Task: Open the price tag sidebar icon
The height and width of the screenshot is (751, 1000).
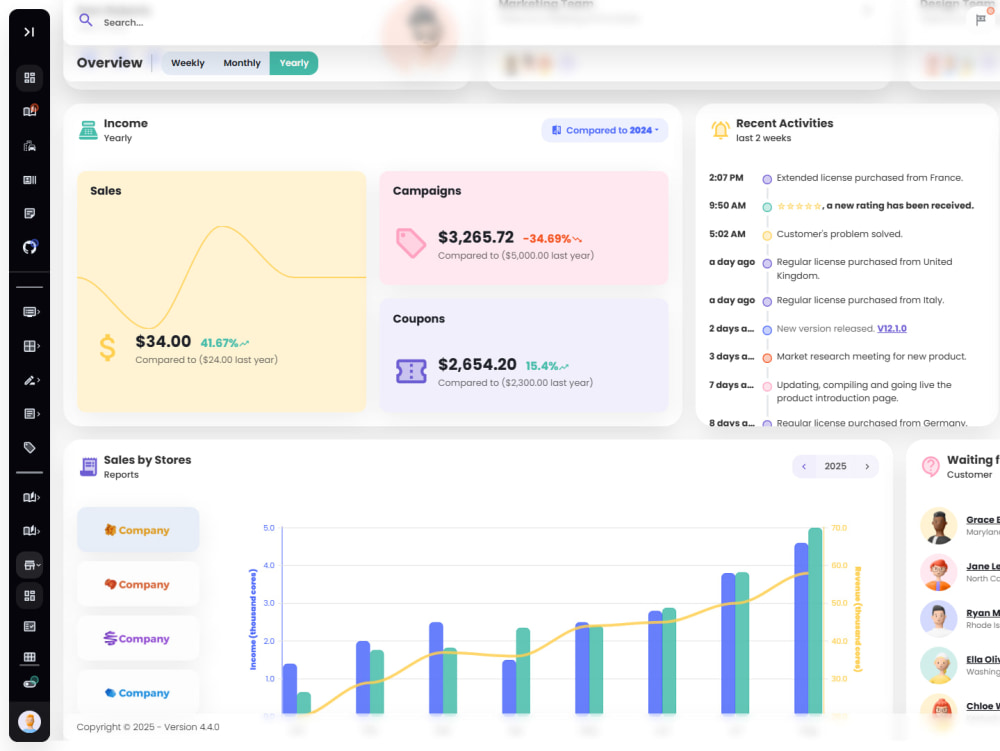Action: coord(29,448)
